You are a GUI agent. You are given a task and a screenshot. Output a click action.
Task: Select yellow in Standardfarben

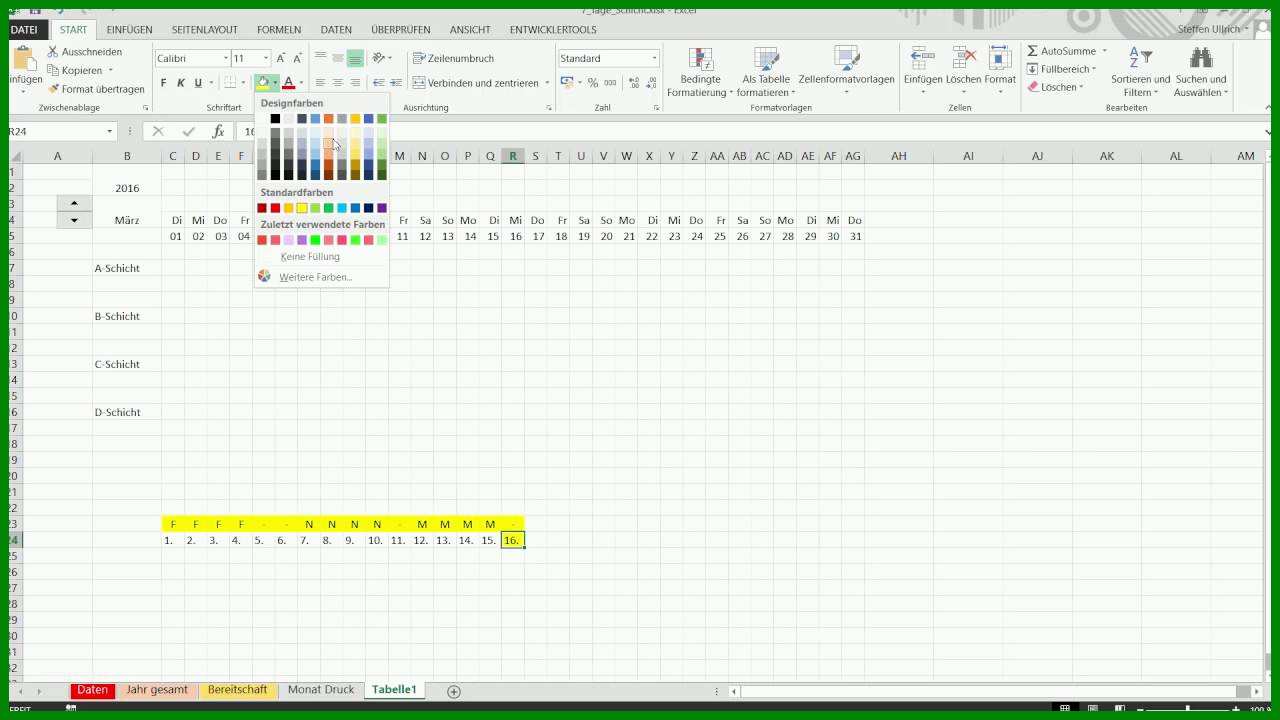click(302, 208)
